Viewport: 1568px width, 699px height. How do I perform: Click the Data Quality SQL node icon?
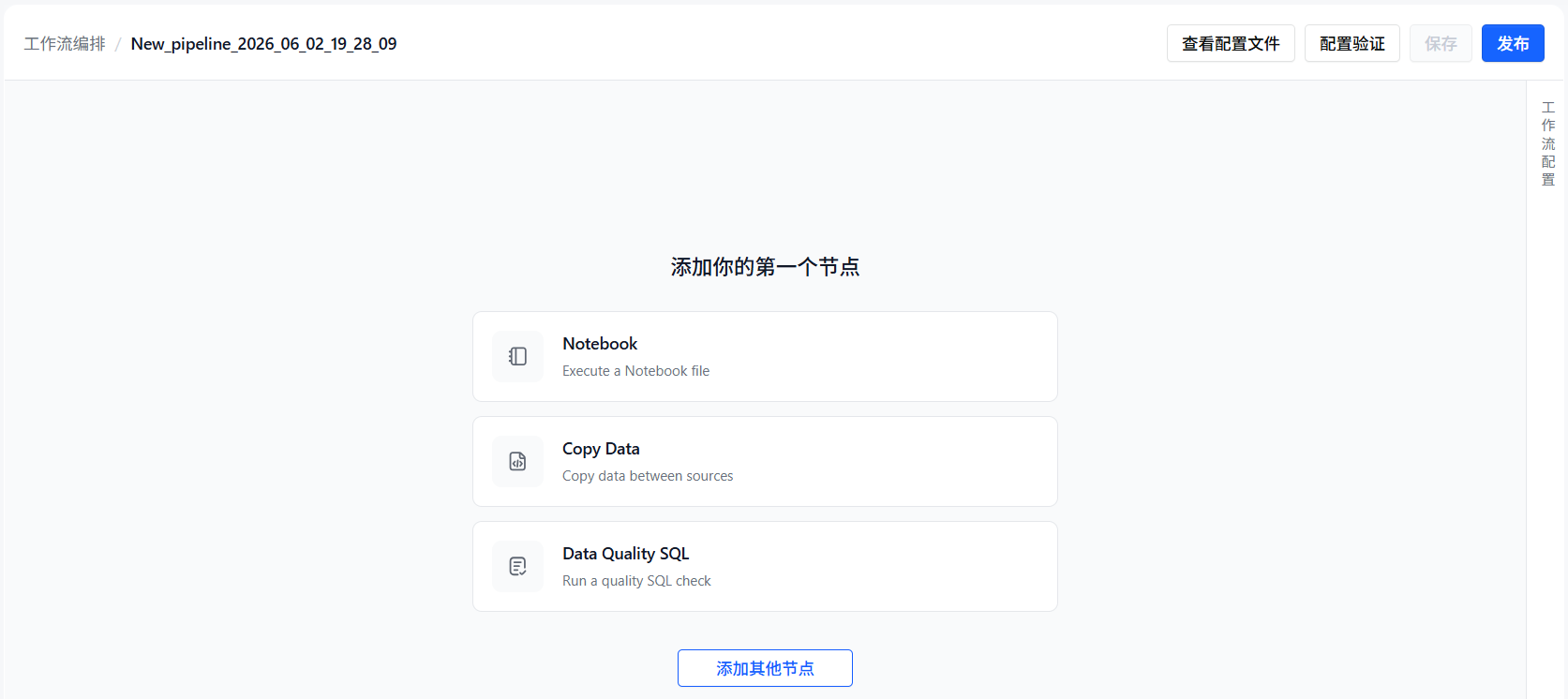tap(517, 566)
